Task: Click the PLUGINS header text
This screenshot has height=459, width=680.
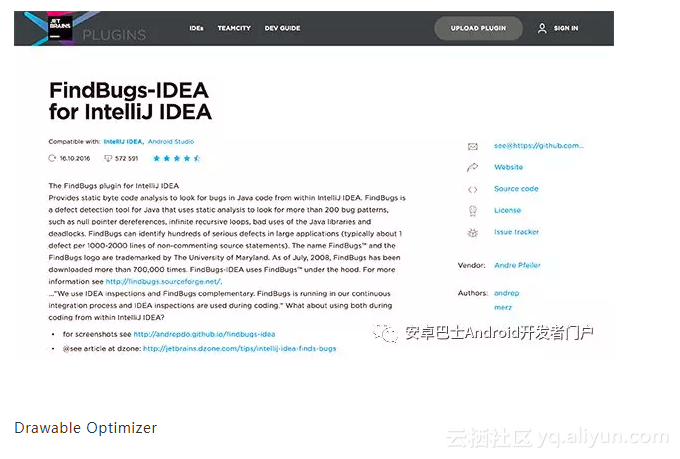Action: coord(114,35)
